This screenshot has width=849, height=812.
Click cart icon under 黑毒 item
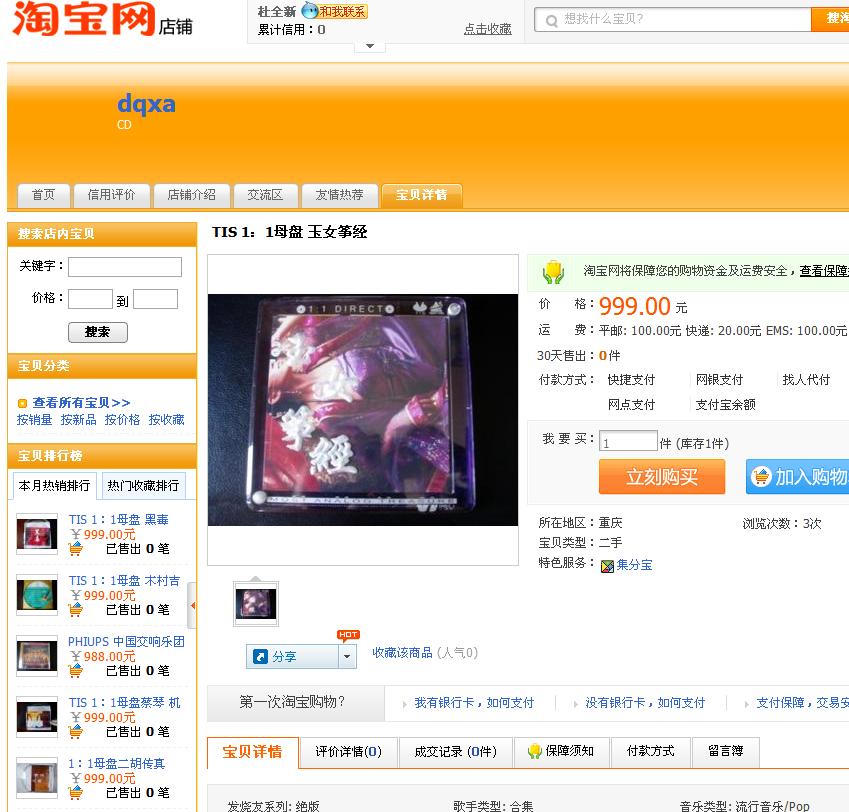click(76, 548)
